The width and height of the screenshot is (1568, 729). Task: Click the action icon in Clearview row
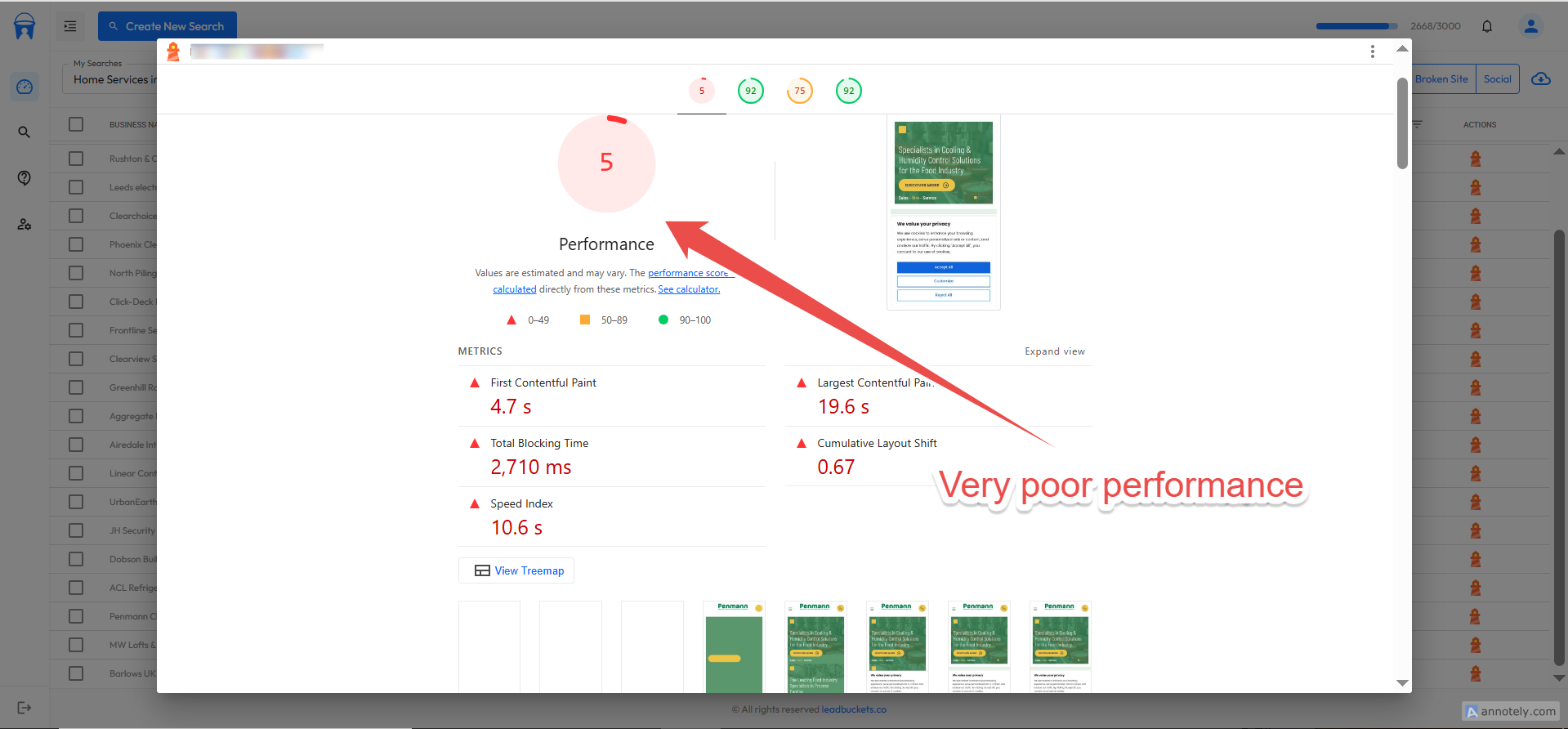click(x=1476, y=359)
